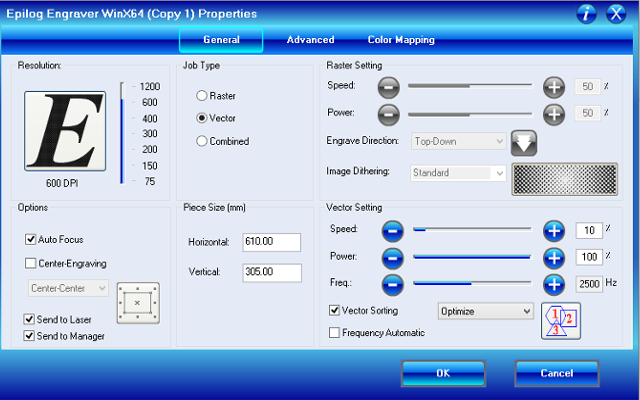
Task: Click the 75 resolution label
Action: pyautogui.click(x=150, y=181)
